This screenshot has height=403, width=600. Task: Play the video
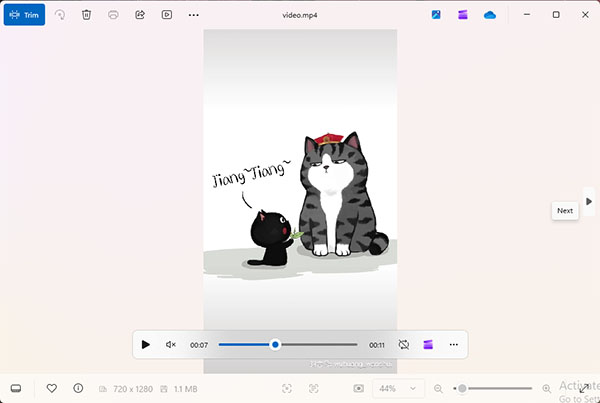tap(145, 344)
